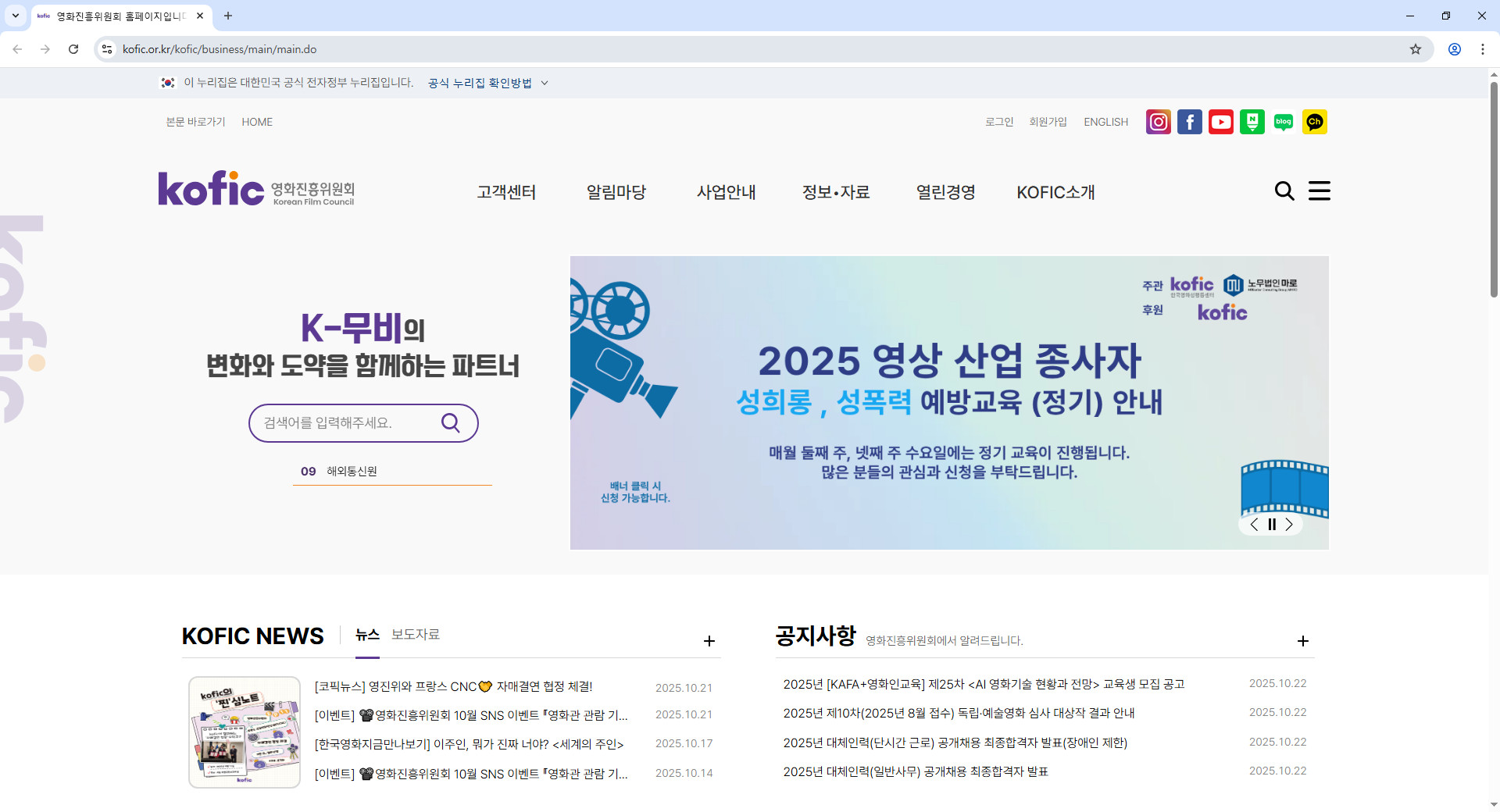1500x812 pixels.
Task: Click the 로그인 link
Action: coord(998,122)
